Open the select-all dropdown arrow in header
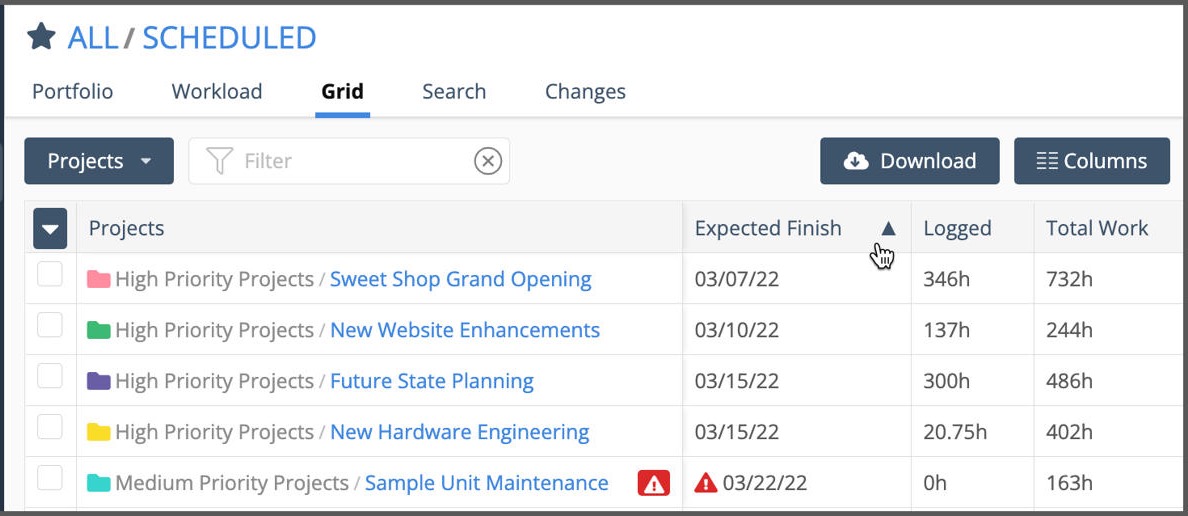 [x=50, y=229]
